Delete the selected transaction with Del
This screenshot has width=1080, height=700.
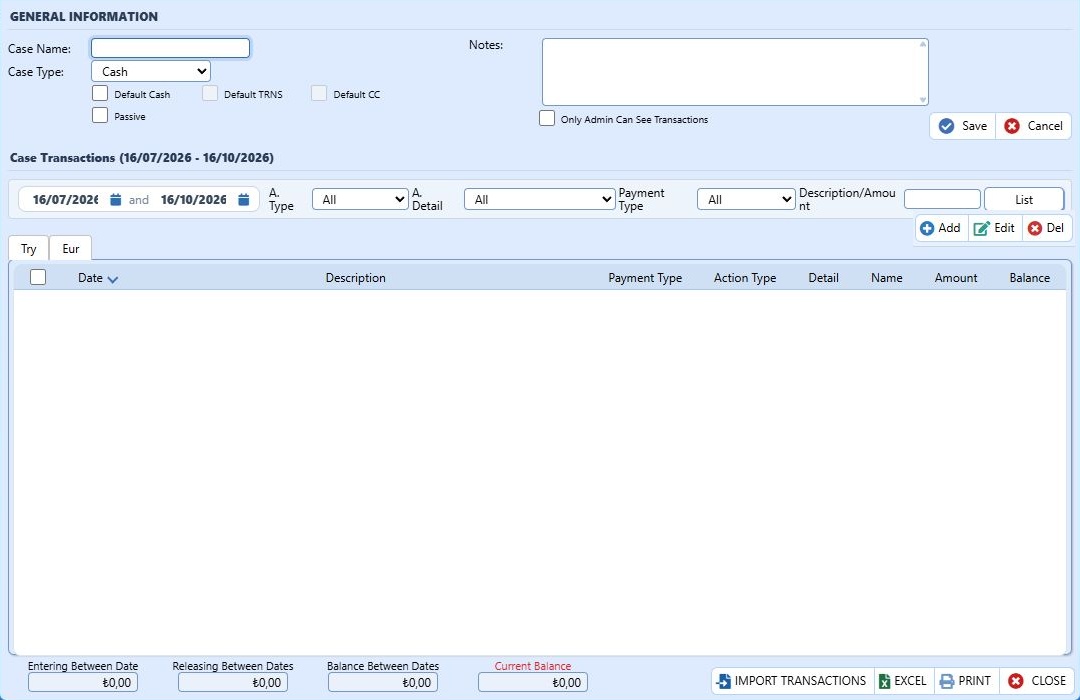(x=1046, y=228)
